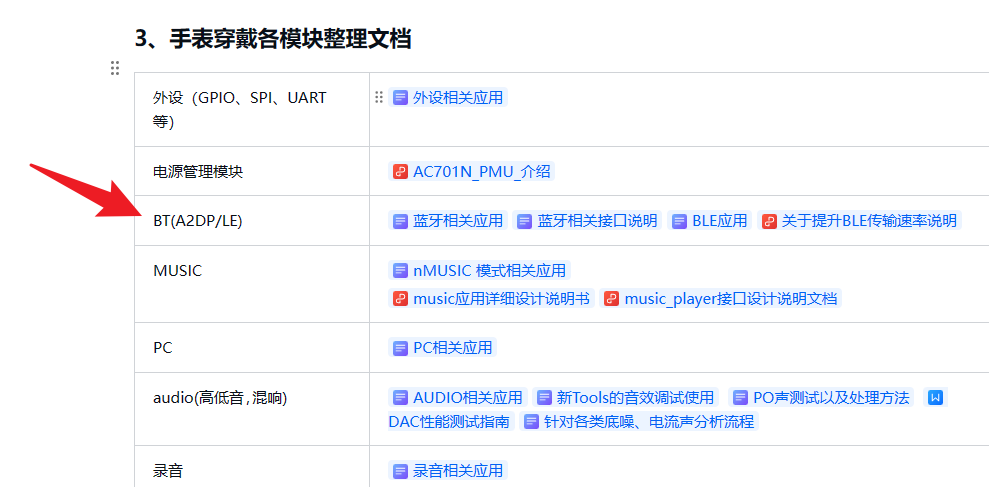The width and height of the screenshot is (989, 487).
Task: Click the cell 外设 (GPIO、SPI、UART 等)
Action: click(x=252, y=110)
